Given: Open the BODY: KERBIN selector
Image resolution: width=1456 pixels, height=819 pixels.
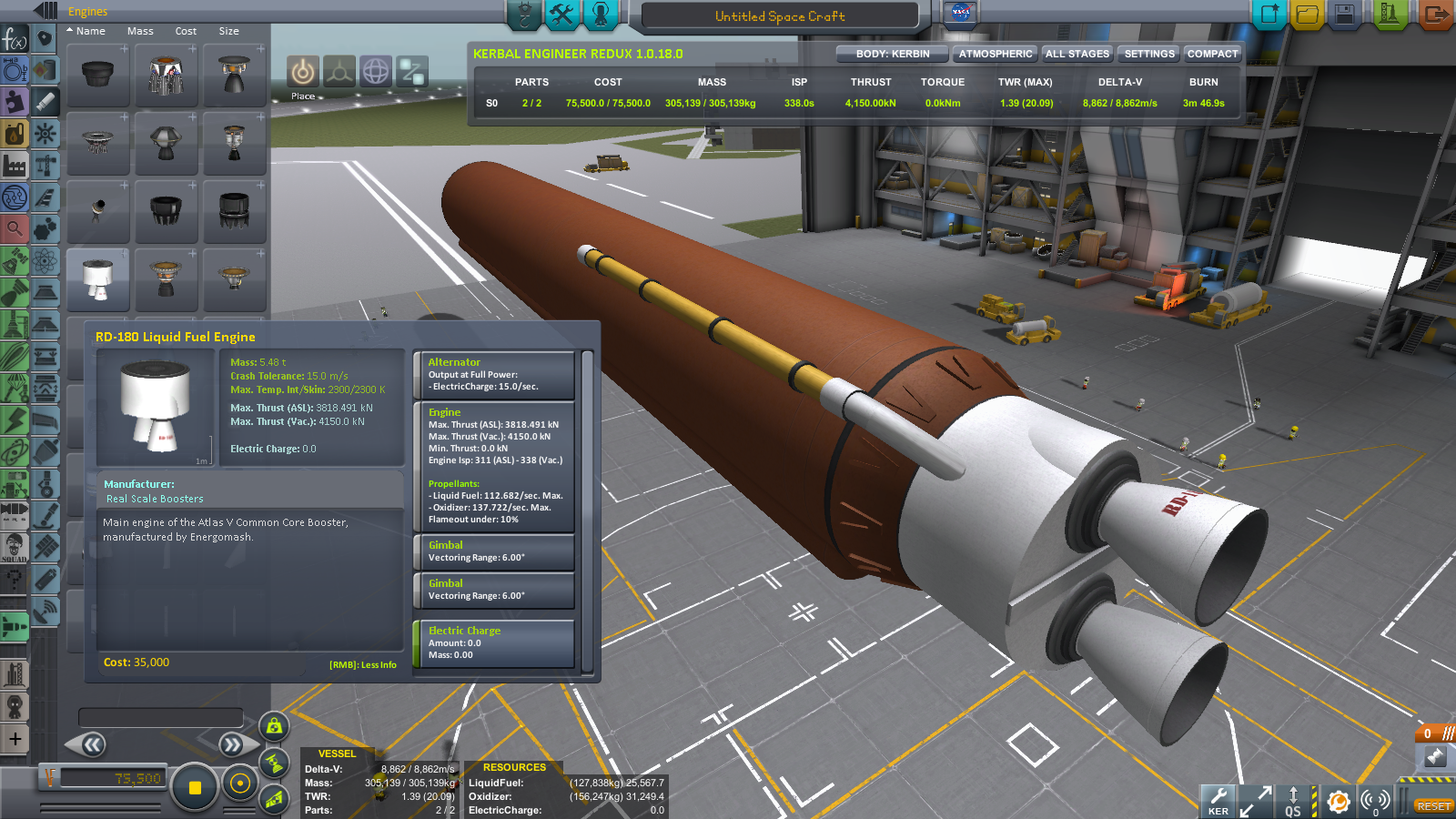Looking at the screenshot, I should click(892, 54).
